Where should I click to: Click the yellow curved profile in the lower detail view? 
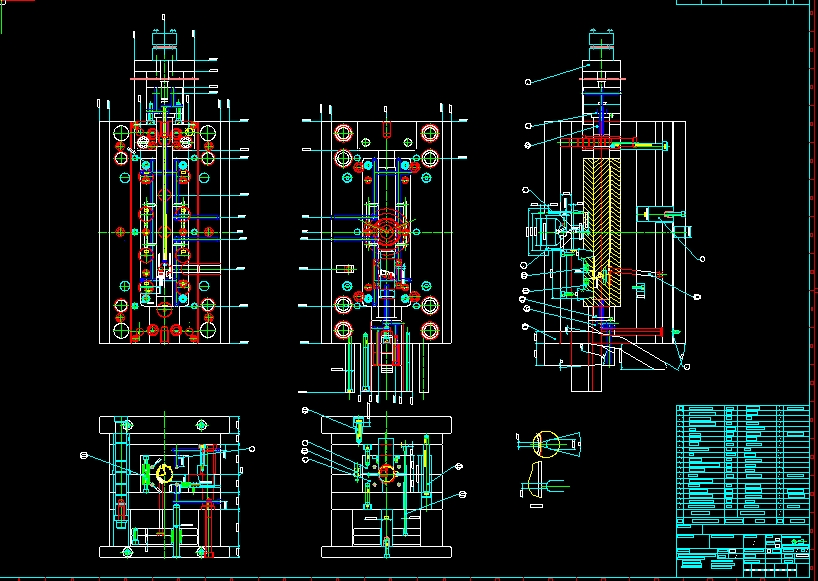[535, 479]
